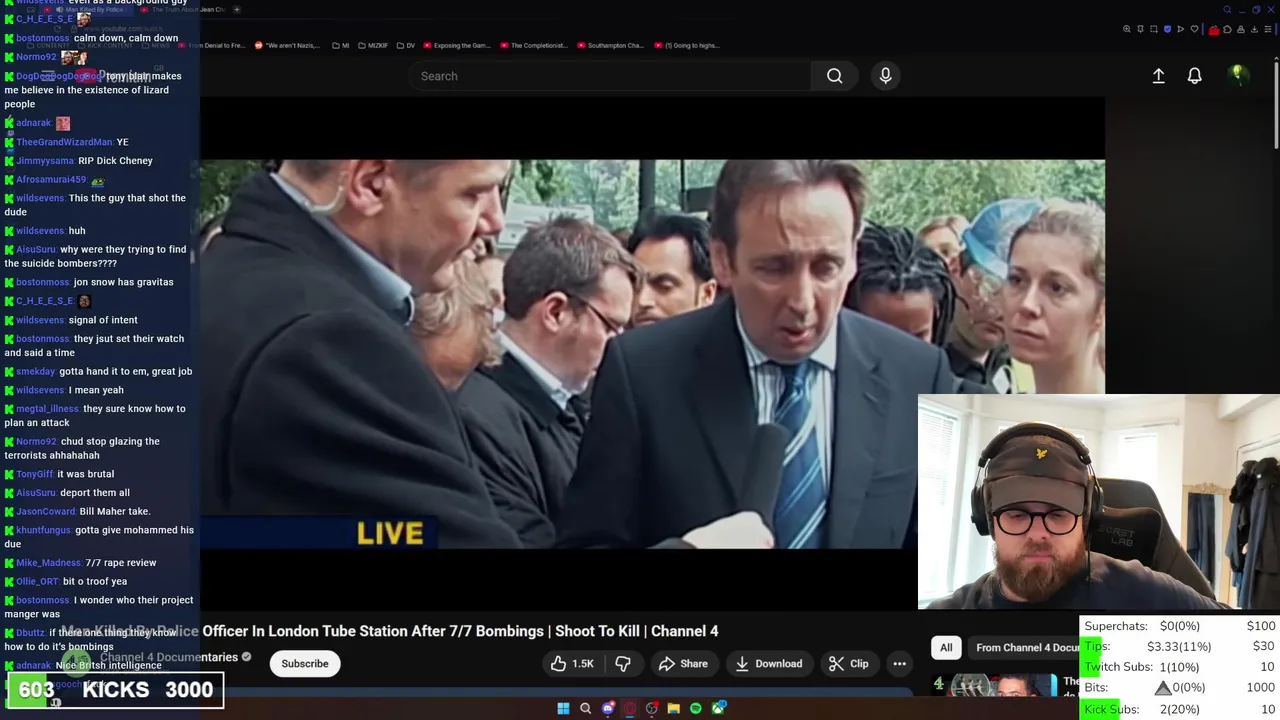The width and height of the screenshot is (1280, 720).
Task: Open the DV bookmark folder
Action: coord(405,45)
